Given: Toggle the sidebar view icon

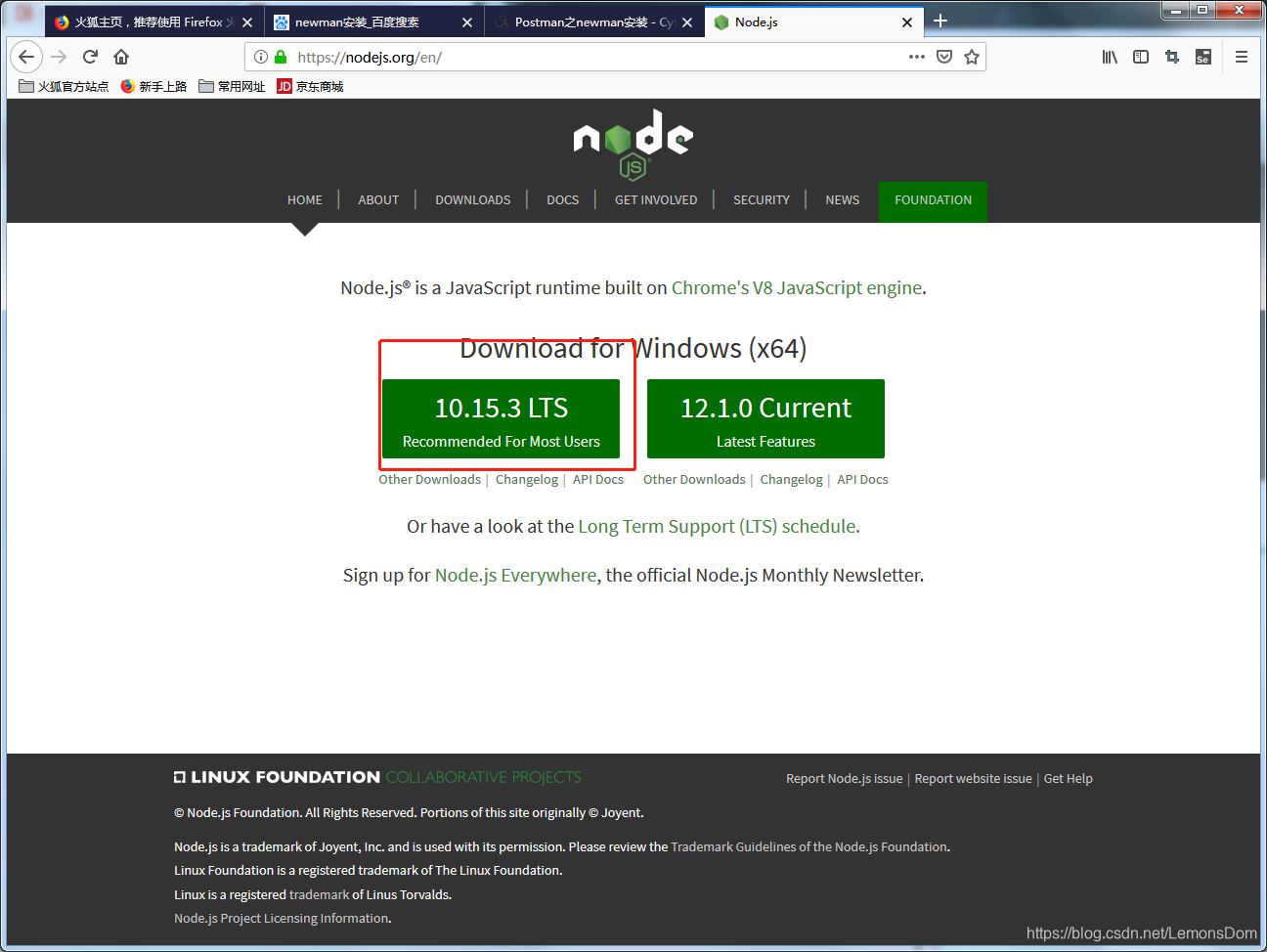Looking at the screenshot, I should pyautogui.click(x=1141, y=57).
